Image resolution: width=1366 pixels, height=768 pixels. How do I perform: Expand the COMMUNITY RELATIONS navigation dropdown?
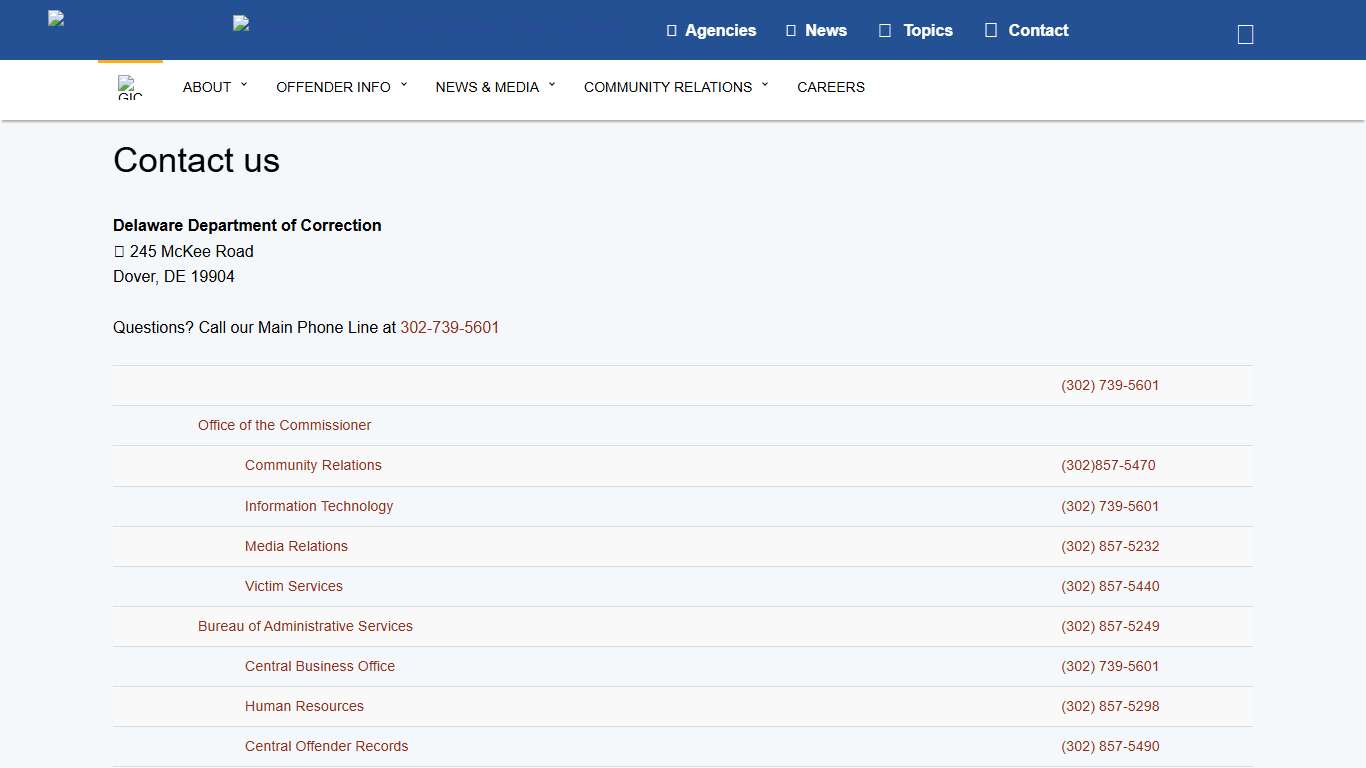pos(676,88)
